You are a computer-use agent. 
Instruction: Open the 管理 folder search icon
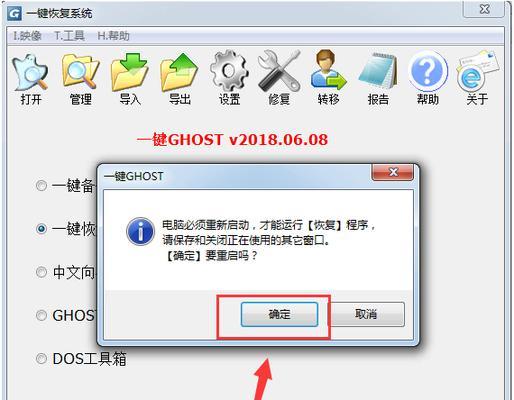80,72
